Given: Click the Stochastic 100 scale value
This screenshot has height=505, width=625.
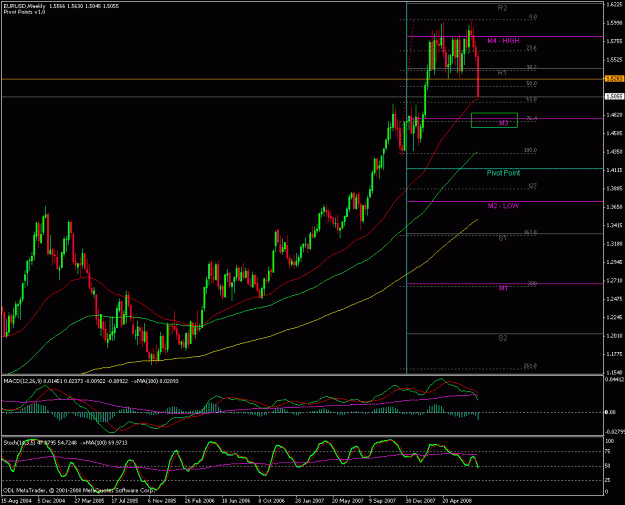Looking at the screenshot, I should point(610,441).
